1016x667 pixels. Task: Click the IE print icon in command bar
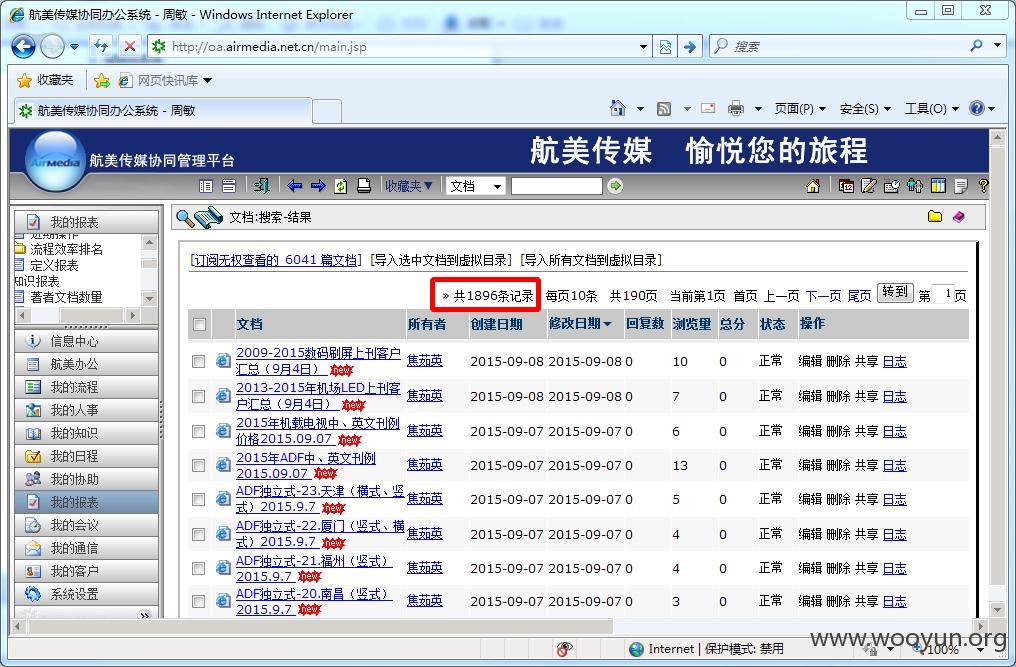[x=735, y=109]
